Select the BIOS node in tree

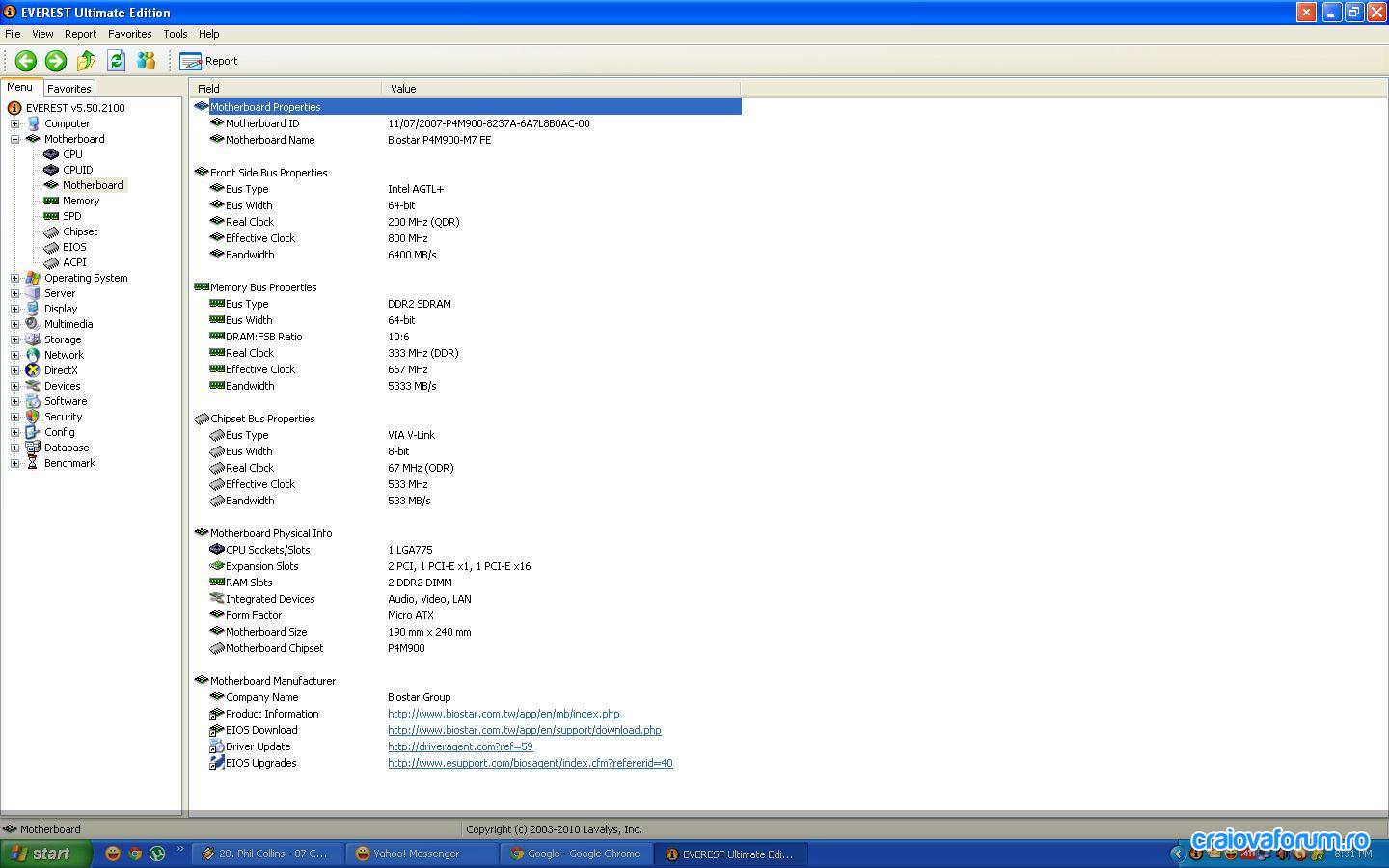(74, 247)
